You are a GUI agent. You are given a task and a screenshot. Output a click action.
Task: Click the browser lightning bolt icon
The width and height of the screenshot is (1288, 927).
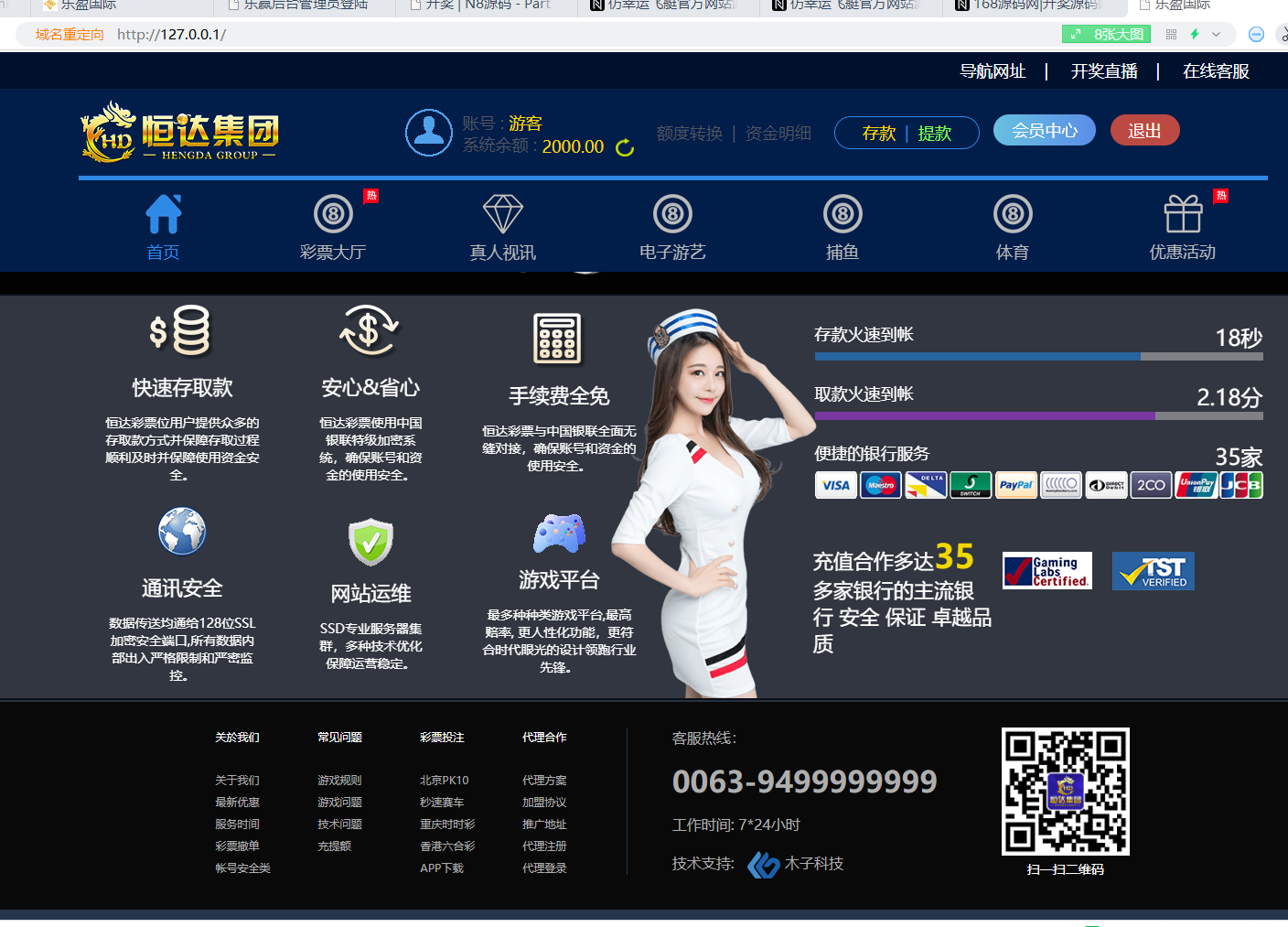[1194, 35]
